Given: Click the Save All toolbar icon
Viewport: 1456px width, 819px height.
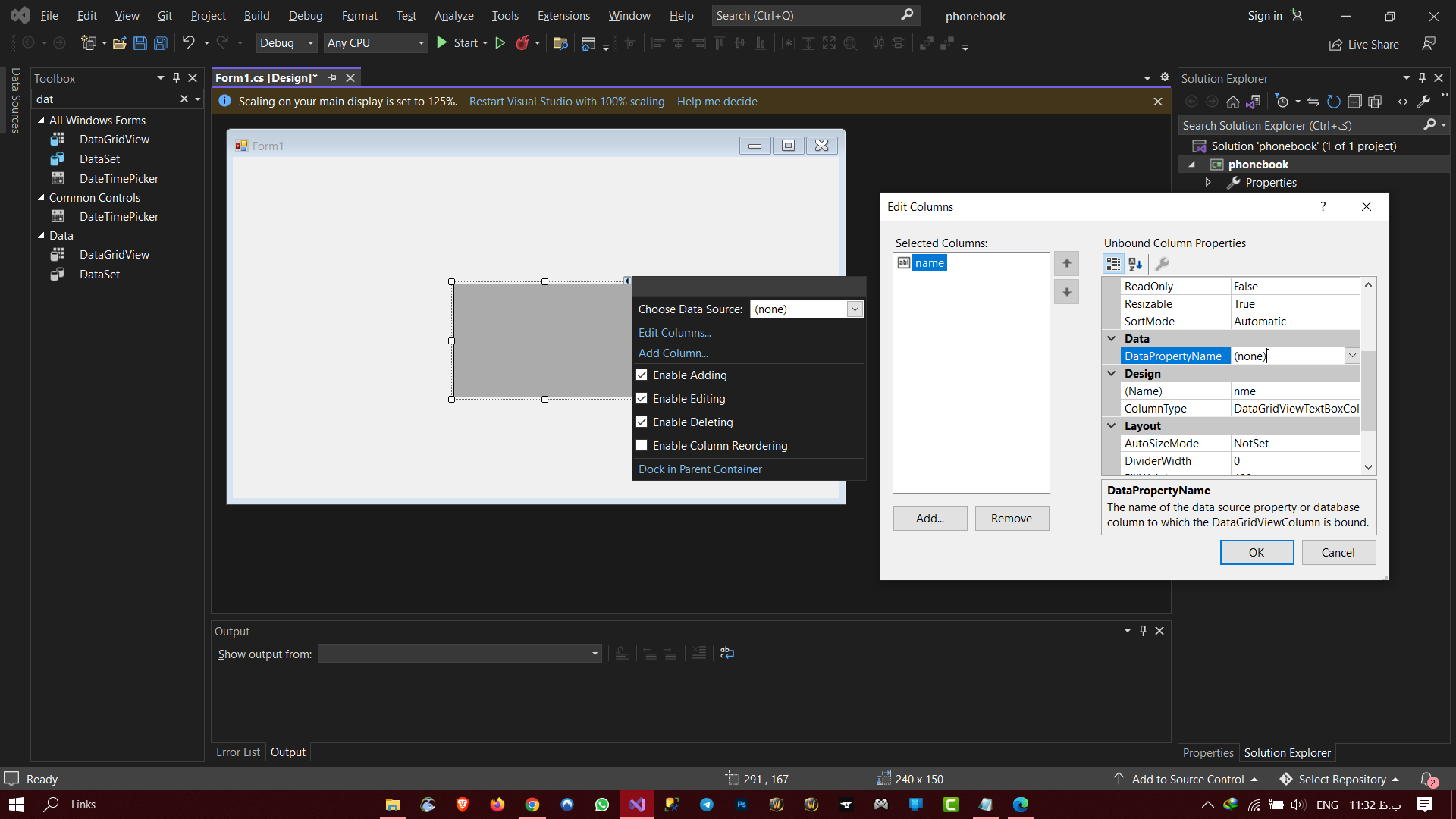Looking at the screenshot, I should pos(161,43).
